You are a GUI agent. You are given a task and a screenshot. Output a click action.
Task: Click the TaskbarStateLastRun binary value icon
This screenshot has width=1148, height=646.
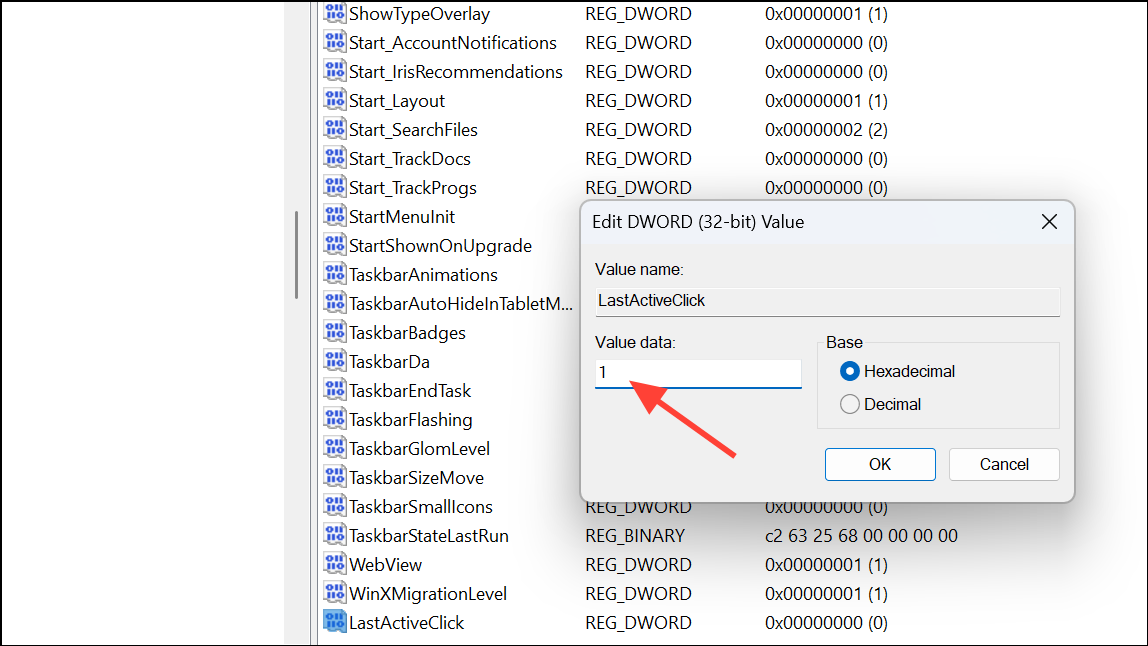tap(334, 535)
